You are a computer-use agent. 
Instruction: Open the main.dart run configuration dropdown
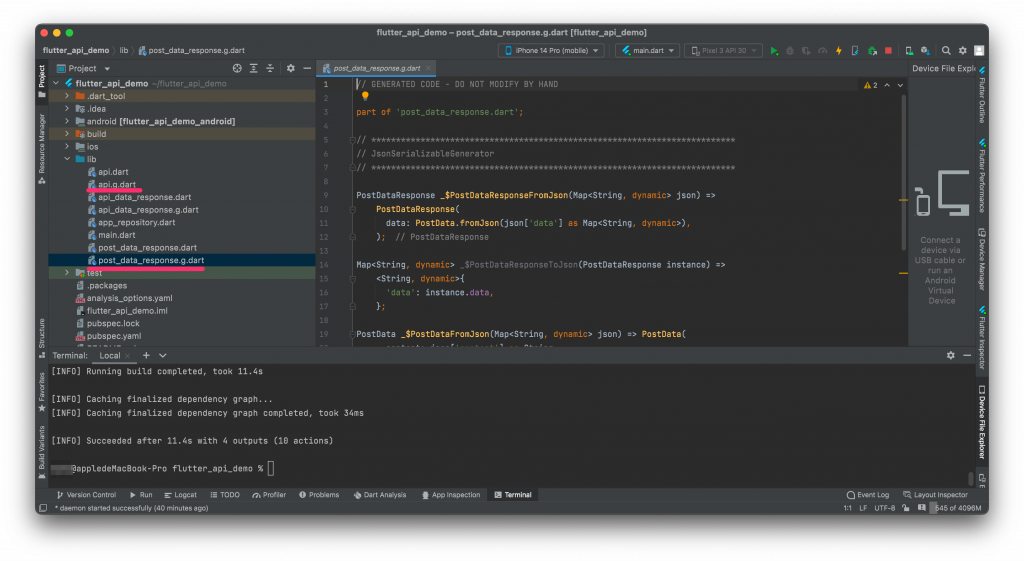[x=648, y=50]
